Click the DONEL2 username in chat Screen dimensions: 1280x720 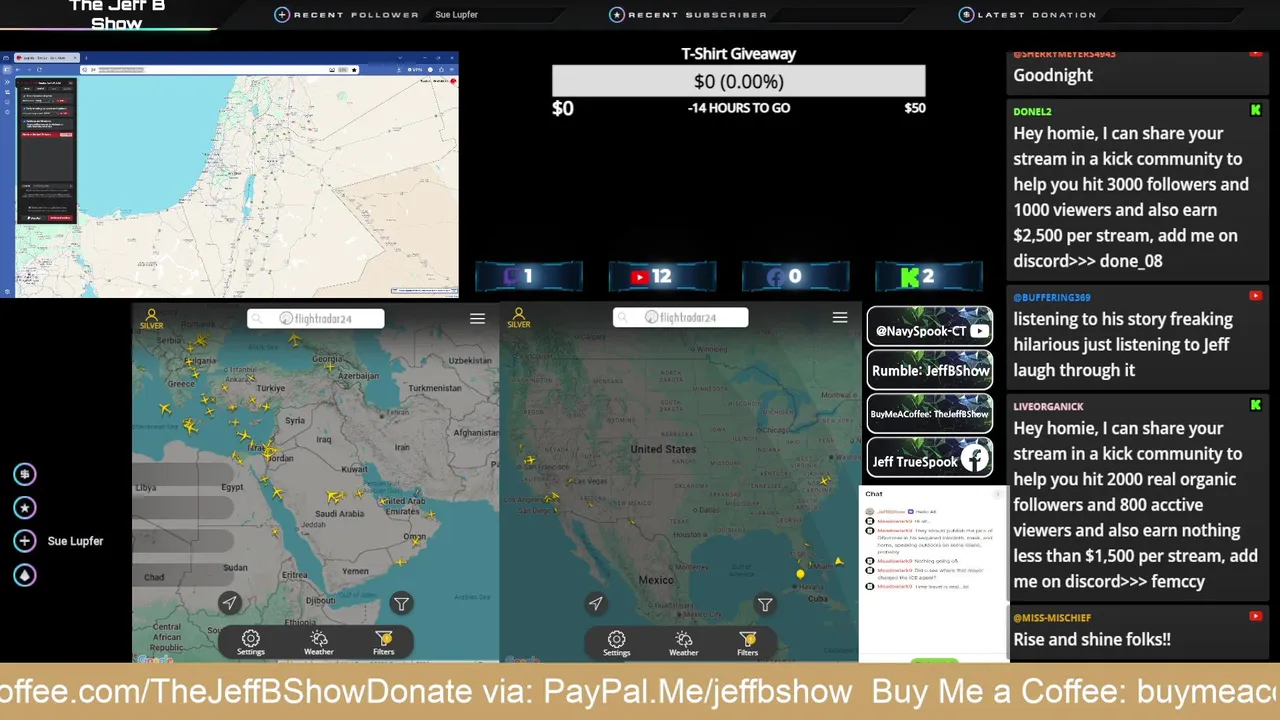[x=1032, y=112]
